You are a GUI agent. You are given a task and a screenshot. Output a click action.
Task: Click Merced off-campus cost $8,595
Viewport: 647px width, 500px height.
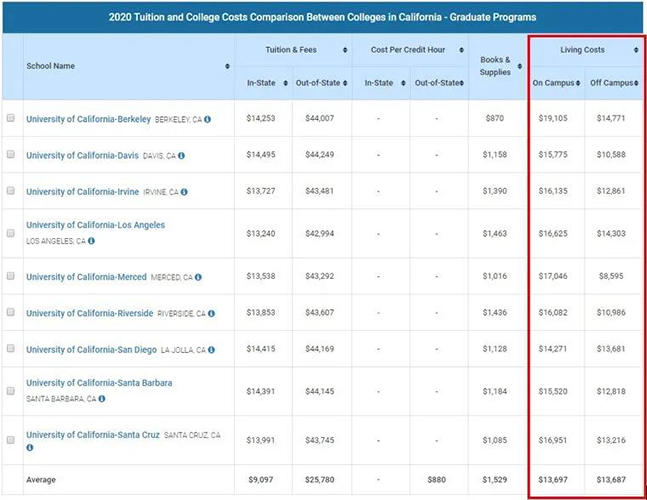point(611,276)
